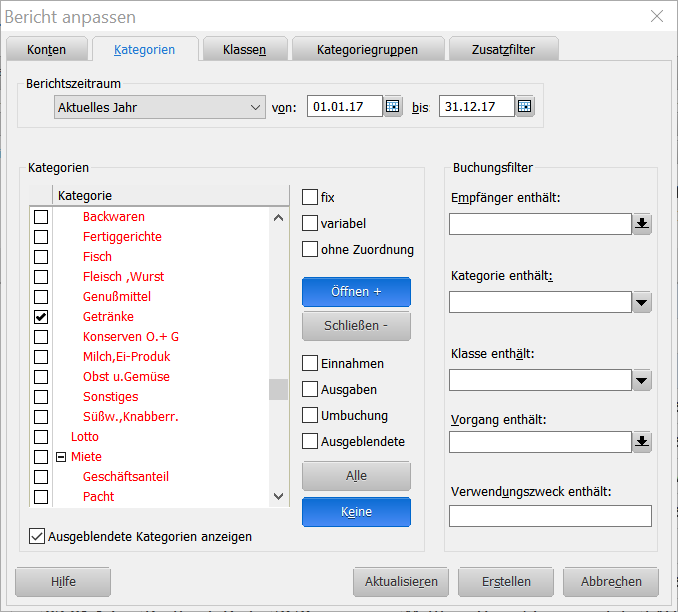Click the Erstellen button
678x612 pixels.
coord(505,581)
